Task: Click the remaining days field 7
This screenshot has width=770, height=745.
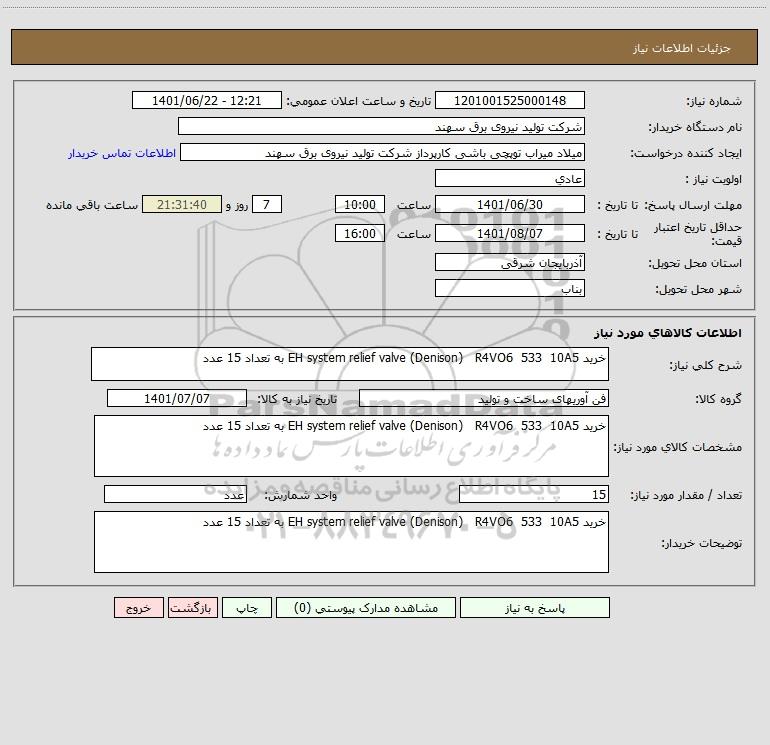Action: 267,204
